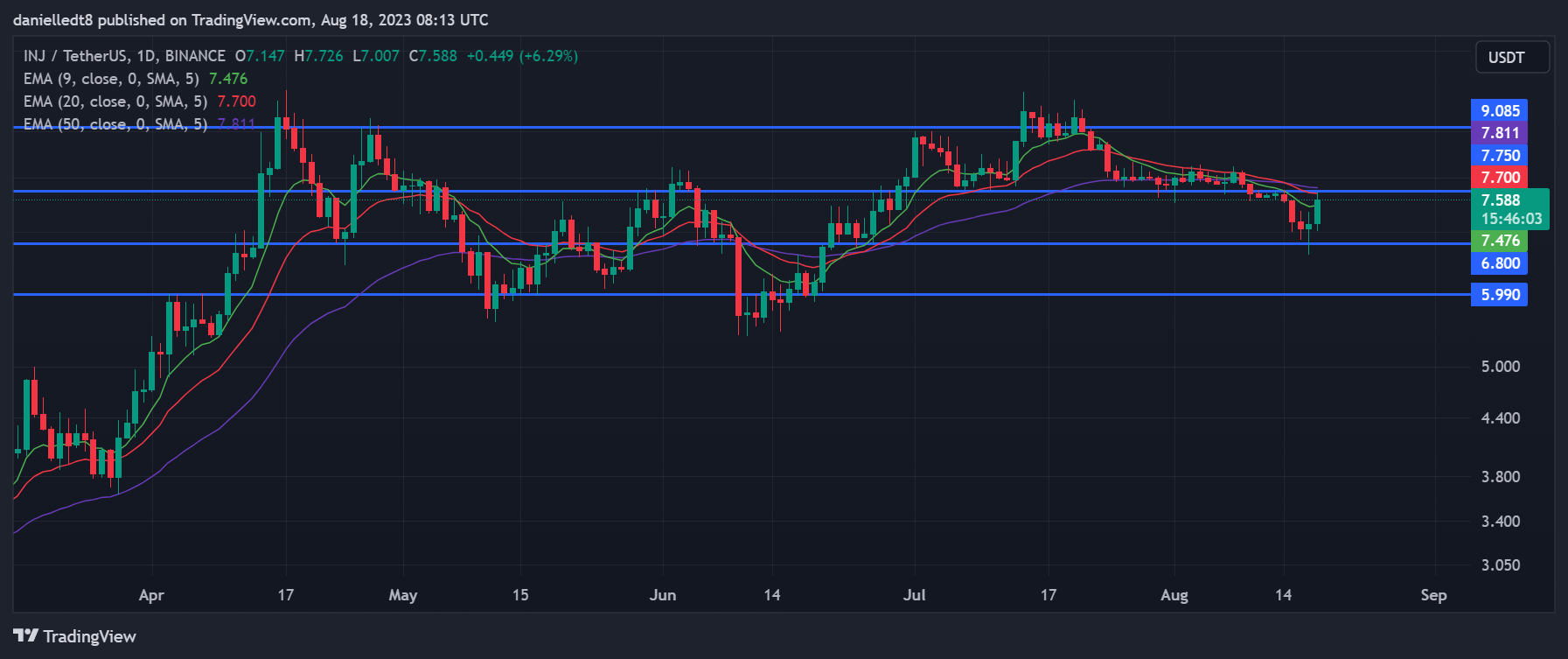This screenshot has width=1568, height=659.
Task: Click the green 7.476 EMA price label
Action: point(1500,241)
